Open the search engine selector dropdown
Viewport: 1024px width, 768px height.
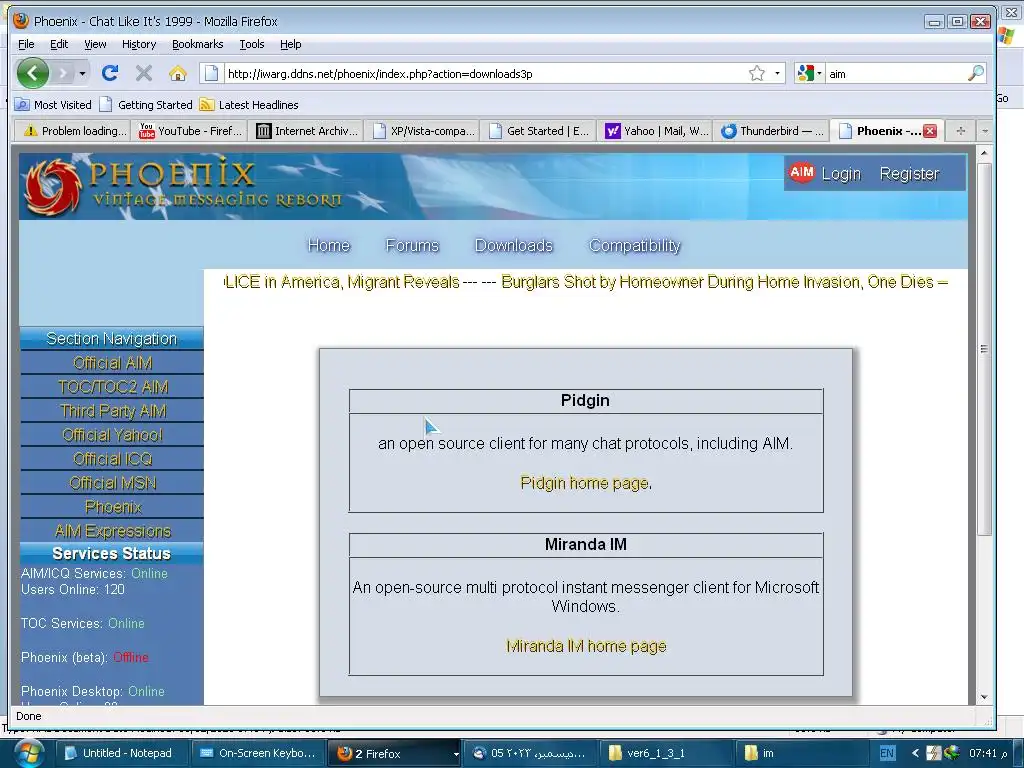tap(809, 73)
